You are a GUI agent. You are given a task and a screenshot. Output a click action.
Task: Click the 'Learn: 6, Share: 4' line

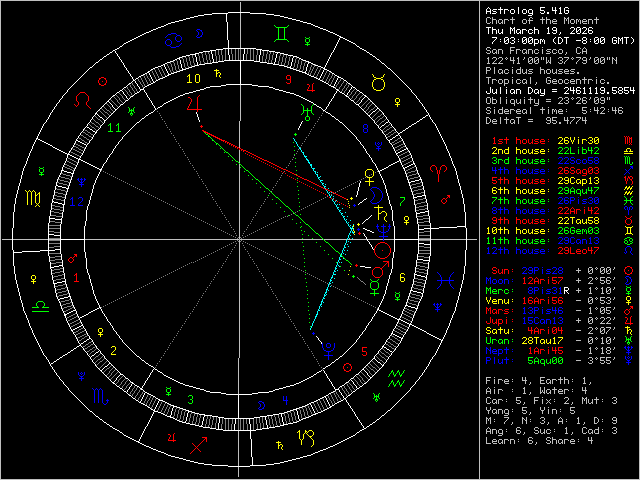(x=539, y=441)
